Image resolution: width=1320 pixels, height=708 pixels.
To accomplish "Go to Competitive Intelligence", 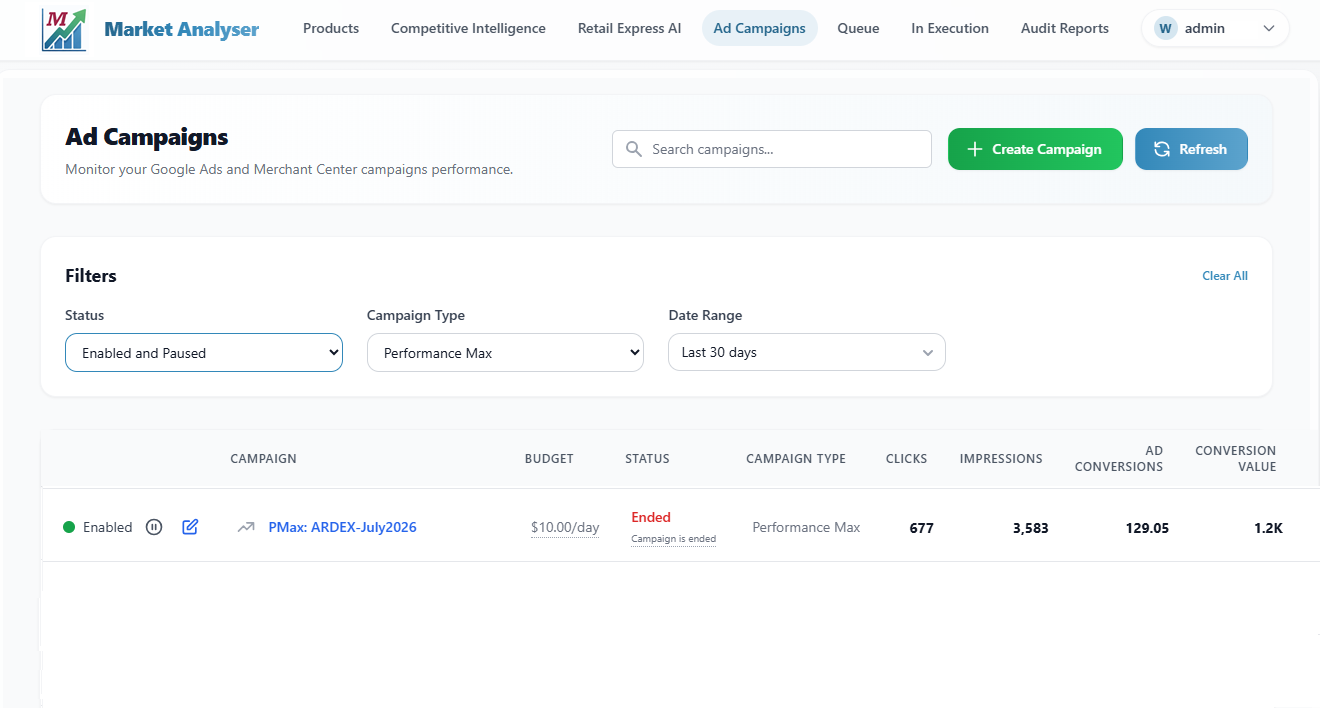I will click(468, 29).
